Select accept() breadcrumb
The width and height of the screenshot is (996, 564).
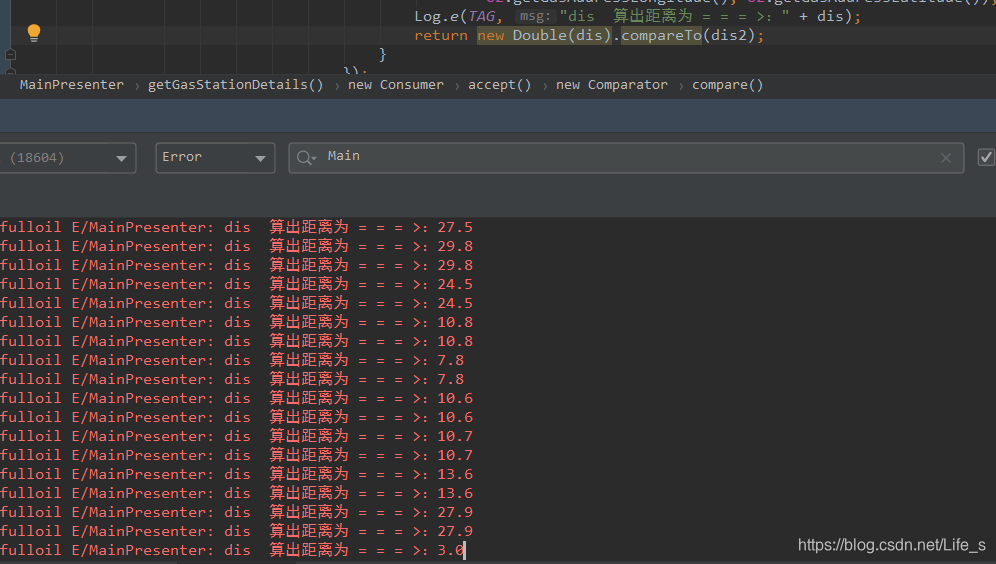pyautogui.click(x=499, y=85)
